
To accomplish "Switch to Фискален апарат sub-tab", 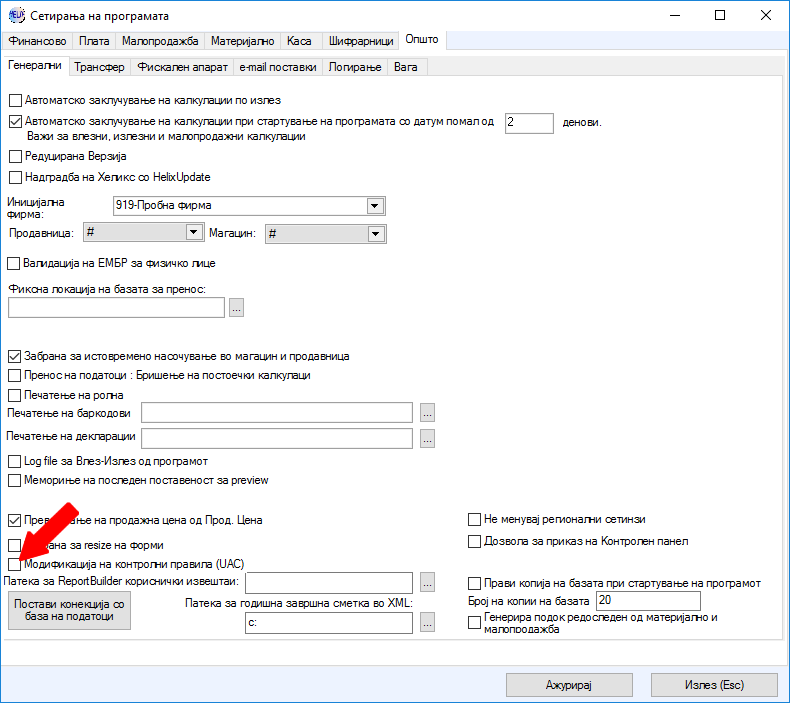I will [x=182, y=67].
